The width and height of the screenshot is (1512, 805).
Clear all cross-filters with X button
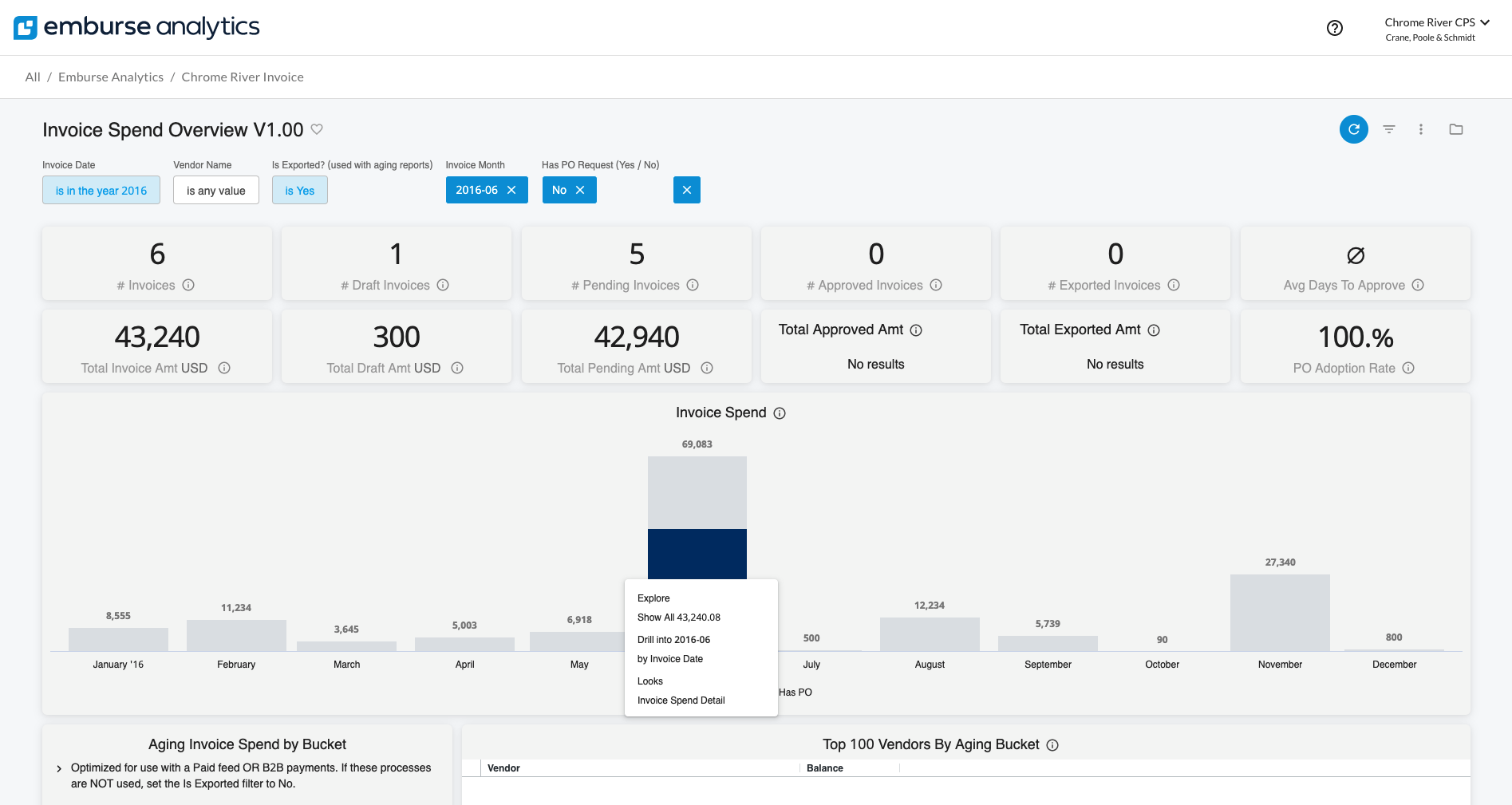(x=686, y=190)
